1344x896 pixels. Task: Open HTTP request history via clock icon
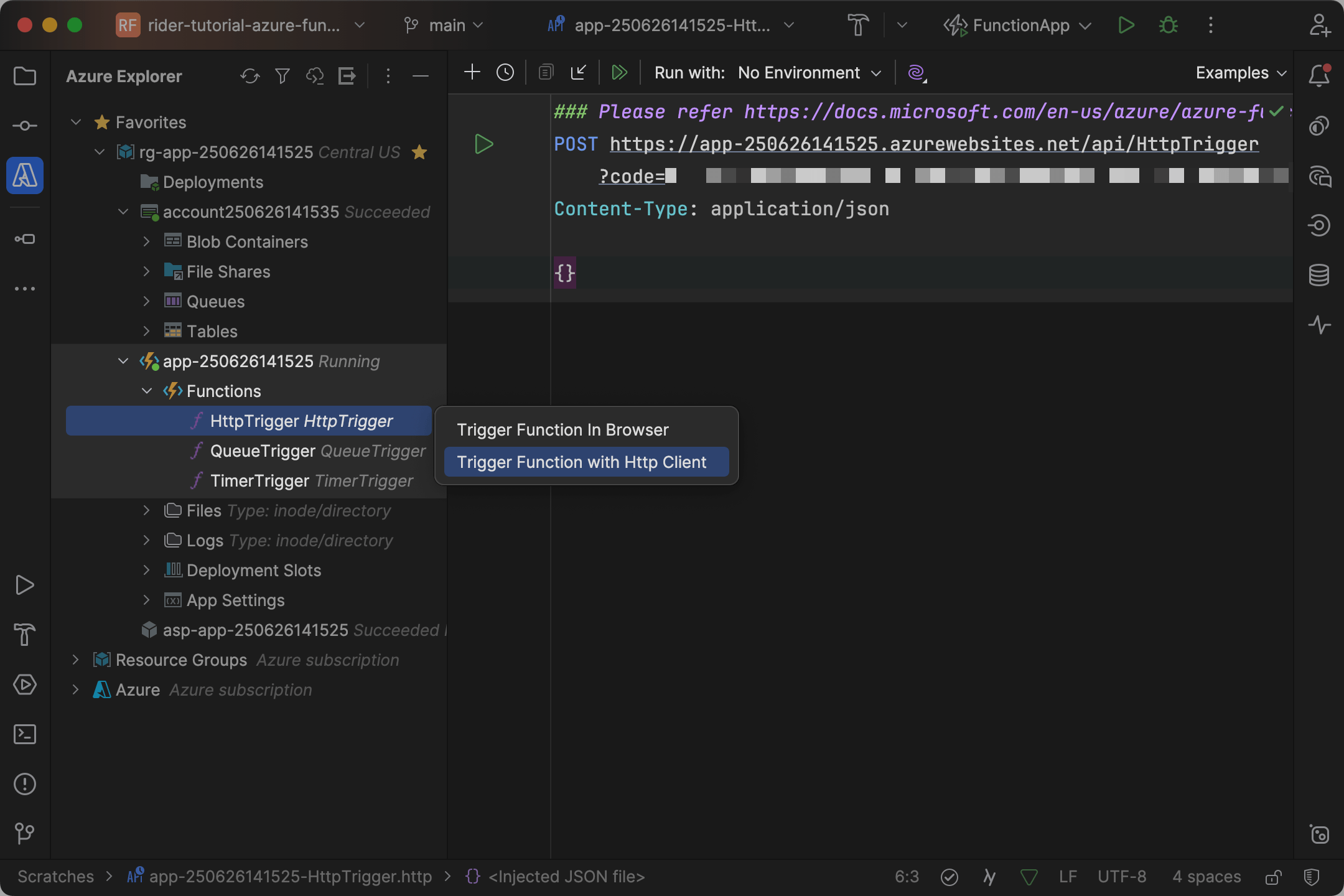tap(505, 72)
